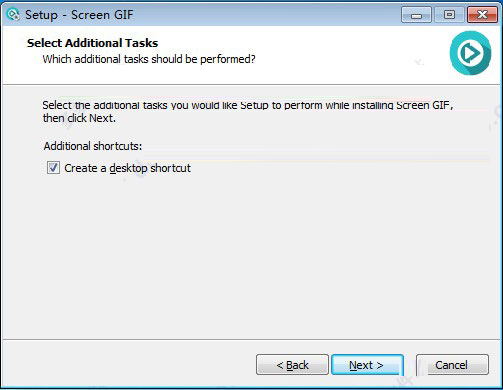
Task: Maximize the Setup window
Action: pos(449,15)
